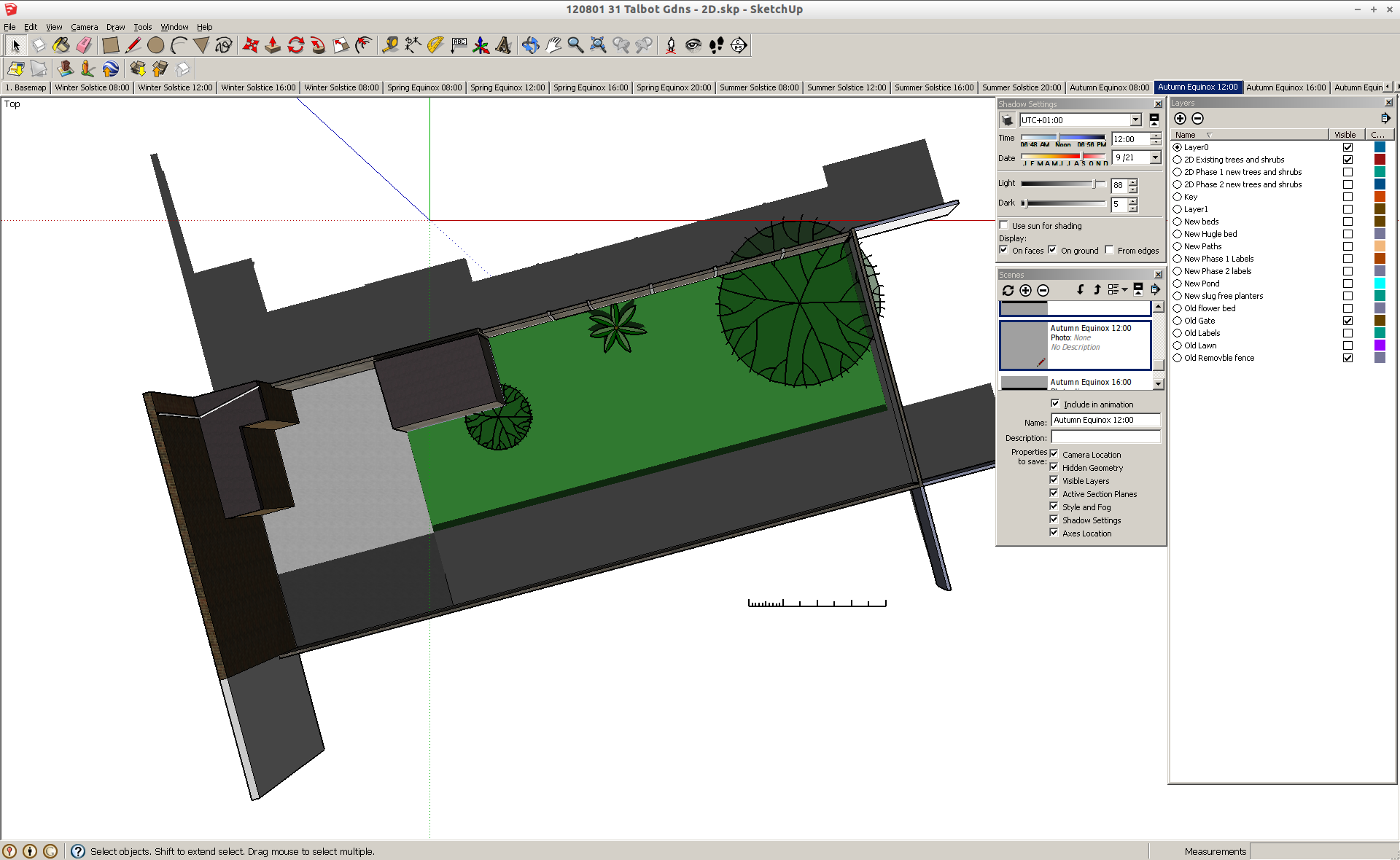
Task: Open the Camera menu
Action: (84, 27)
